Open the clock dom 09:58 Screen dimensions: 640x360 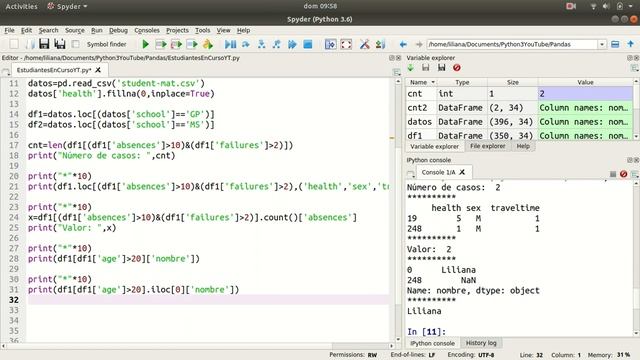pos(320,6)
